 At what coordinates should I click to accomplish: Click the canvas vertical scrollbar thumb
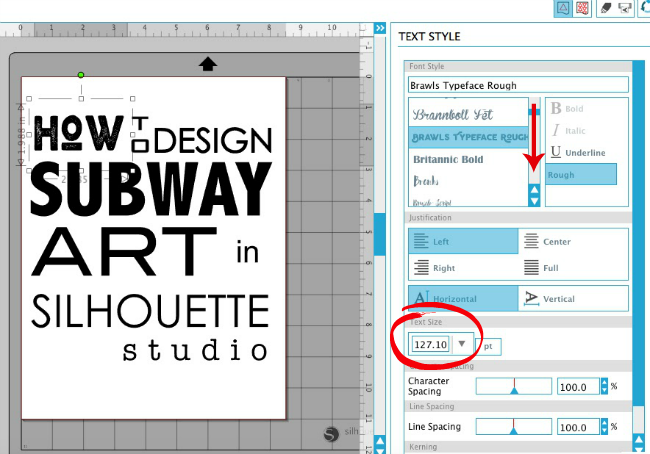coord(380,234)
